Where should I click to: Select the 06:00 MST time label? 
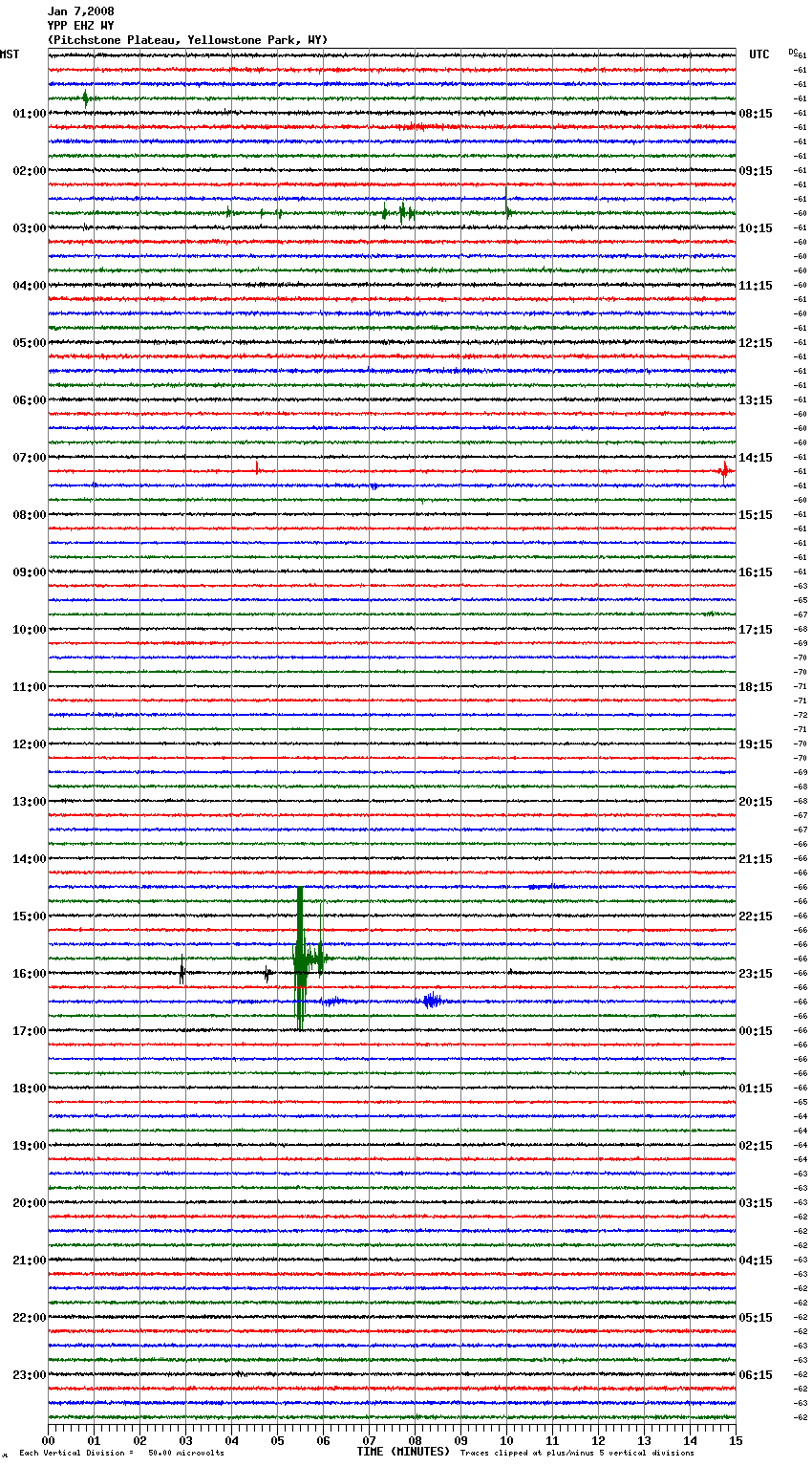click(x=30, y=400)
